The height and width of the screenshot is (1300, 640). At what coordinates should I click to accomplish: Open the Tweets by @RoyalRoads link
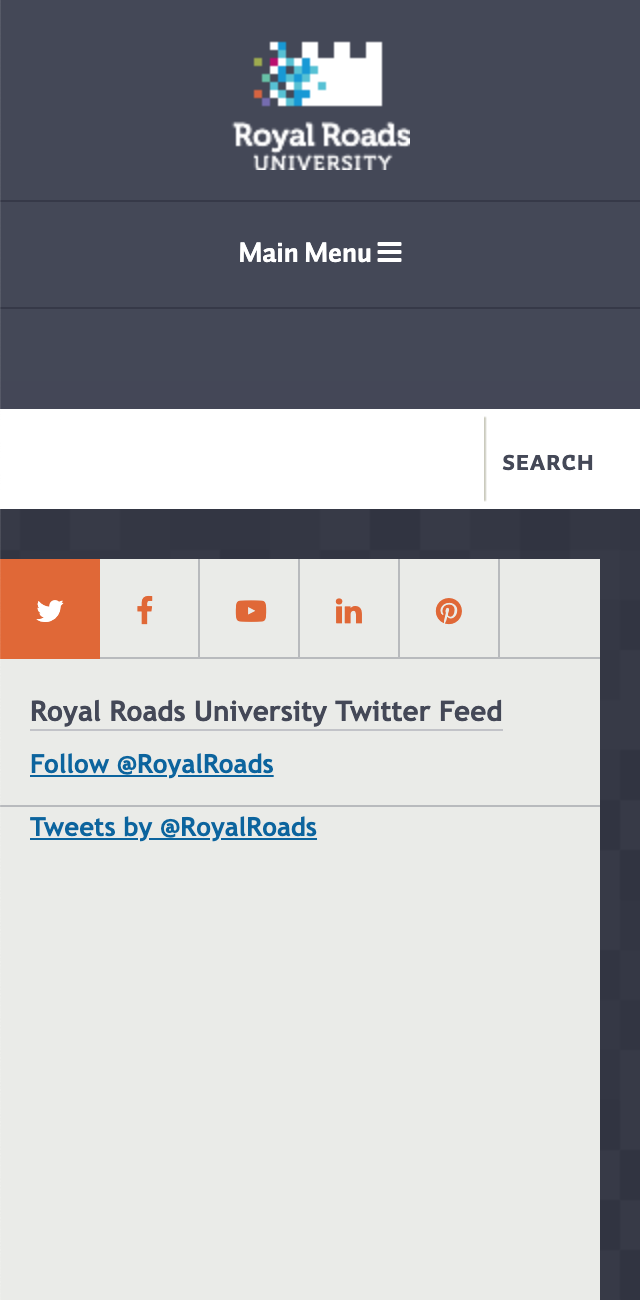pyautogui.click(x=174, y=827)
